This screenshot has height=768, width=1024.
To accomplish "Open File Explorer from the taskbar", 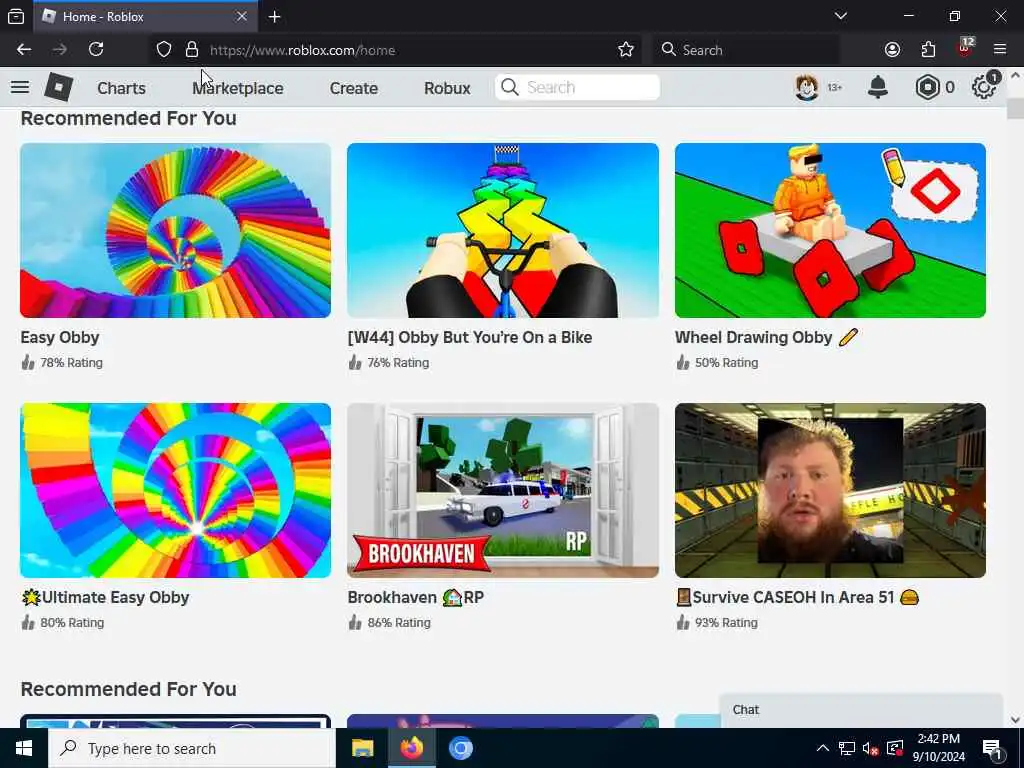I will (362, 748).
